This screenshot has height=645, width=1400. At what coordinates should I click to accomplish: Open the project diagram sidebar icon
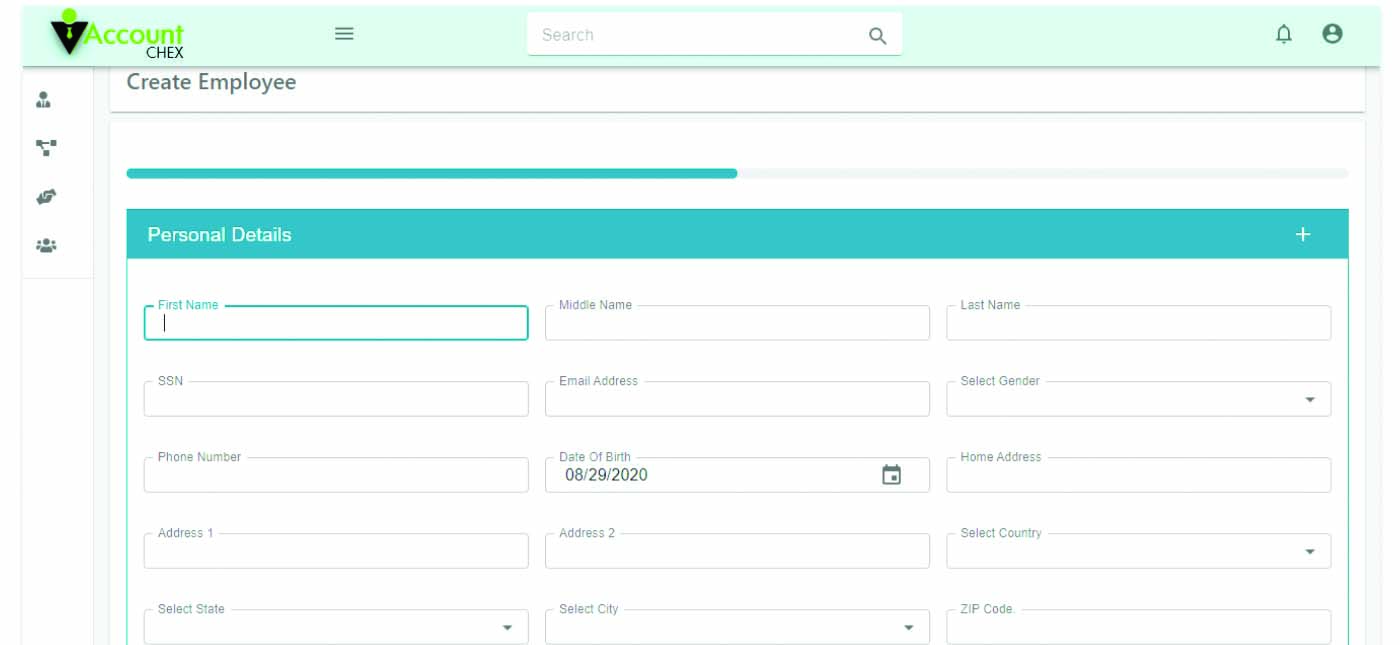[46, 148]
